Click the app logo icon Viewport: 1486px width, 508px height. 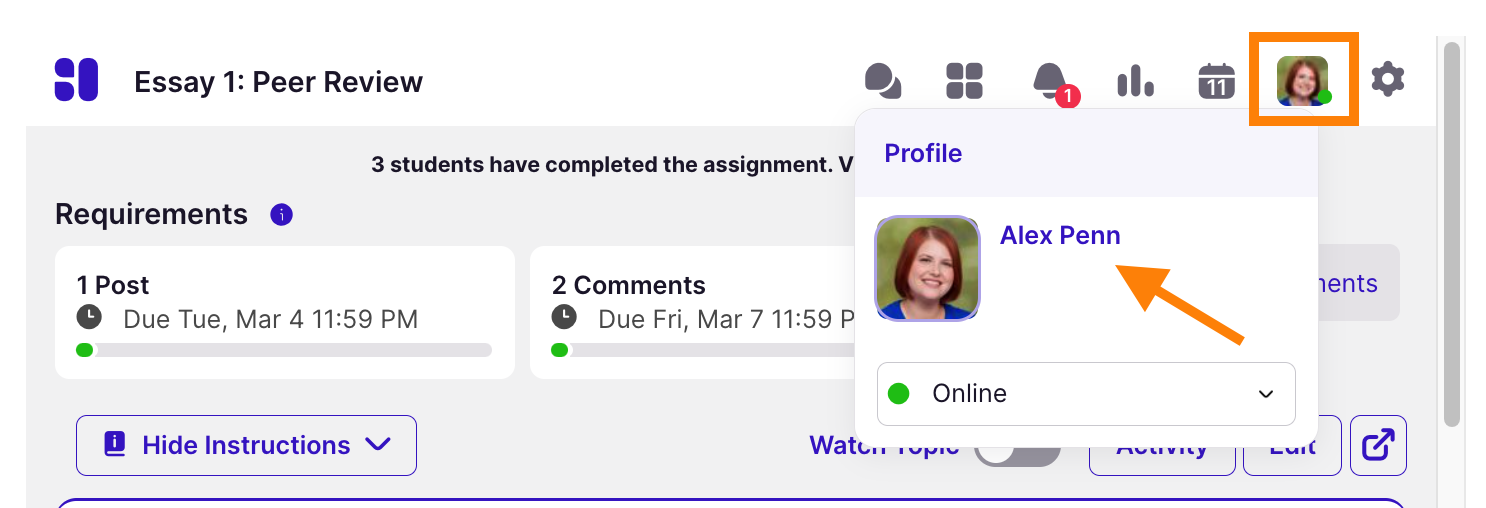click(76, 80)
